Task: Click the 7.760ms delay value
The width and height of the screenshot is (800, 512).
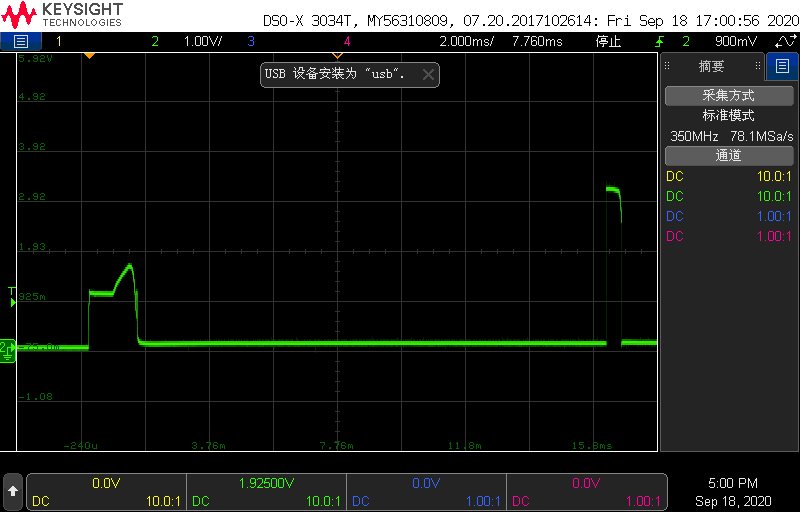Action: [x=537, y=41]
